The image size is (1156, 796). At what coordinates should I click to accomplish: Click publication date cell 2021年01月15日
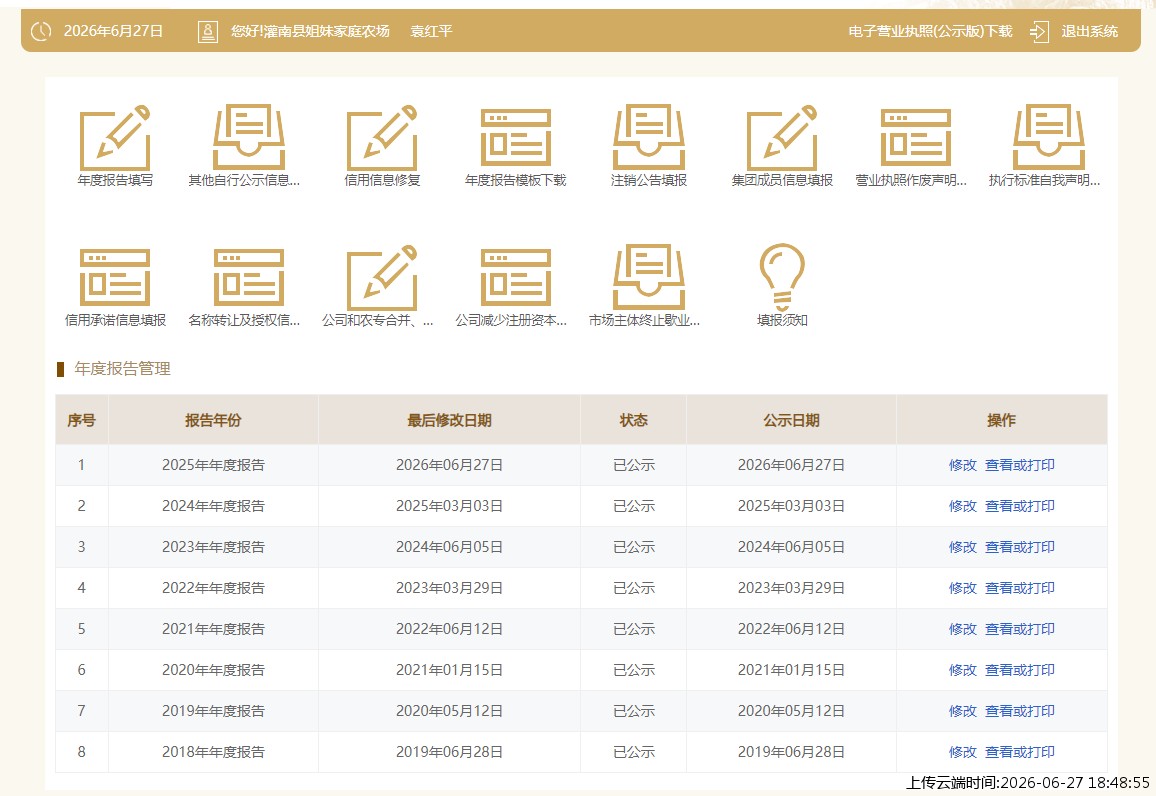pyautogui.click(x=791, y=670)
